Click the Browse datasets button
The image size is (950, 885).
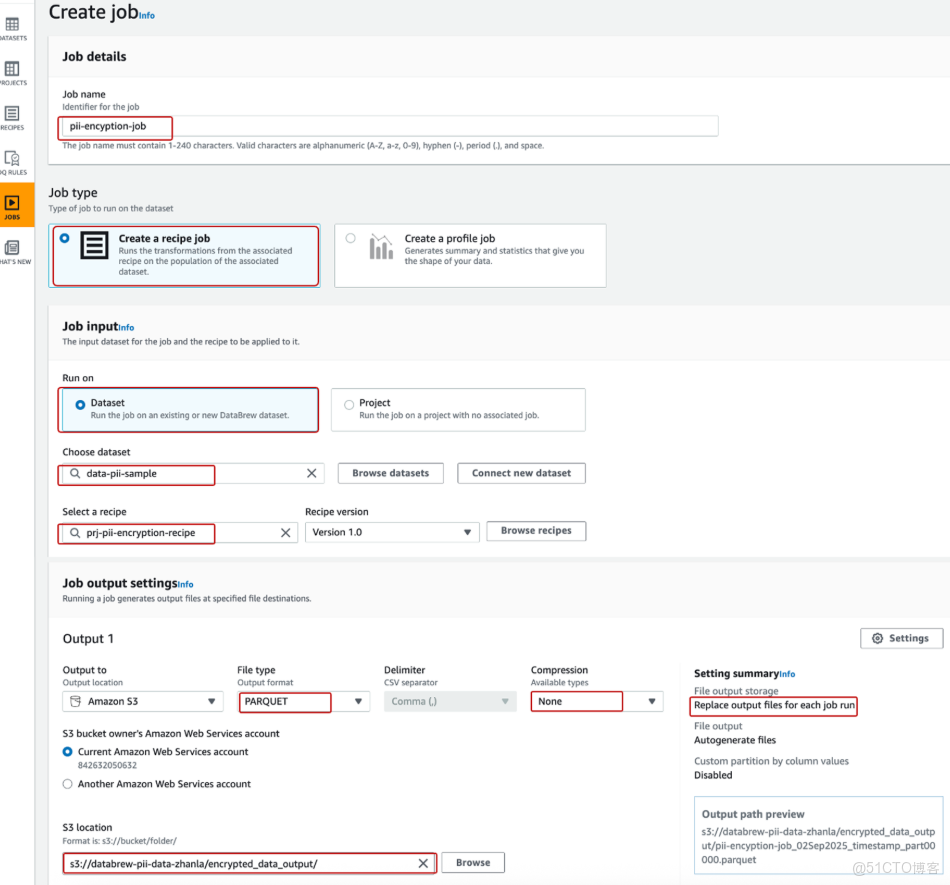[390, 473]
